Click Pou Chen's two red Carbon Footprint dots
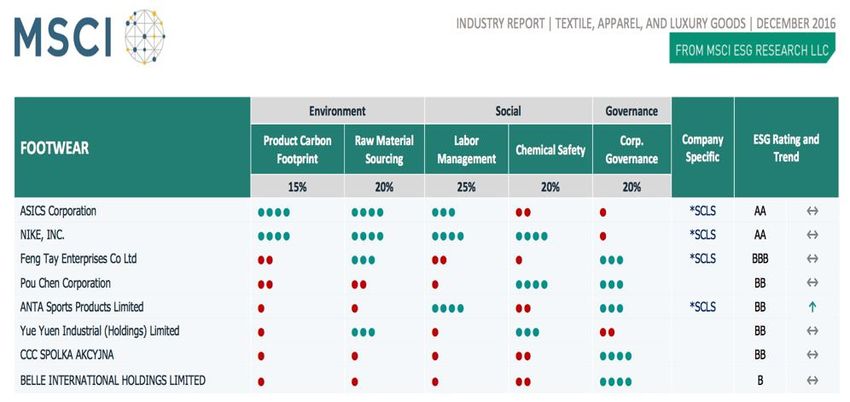This screenshot has width=850, height=402. [265, 284]
